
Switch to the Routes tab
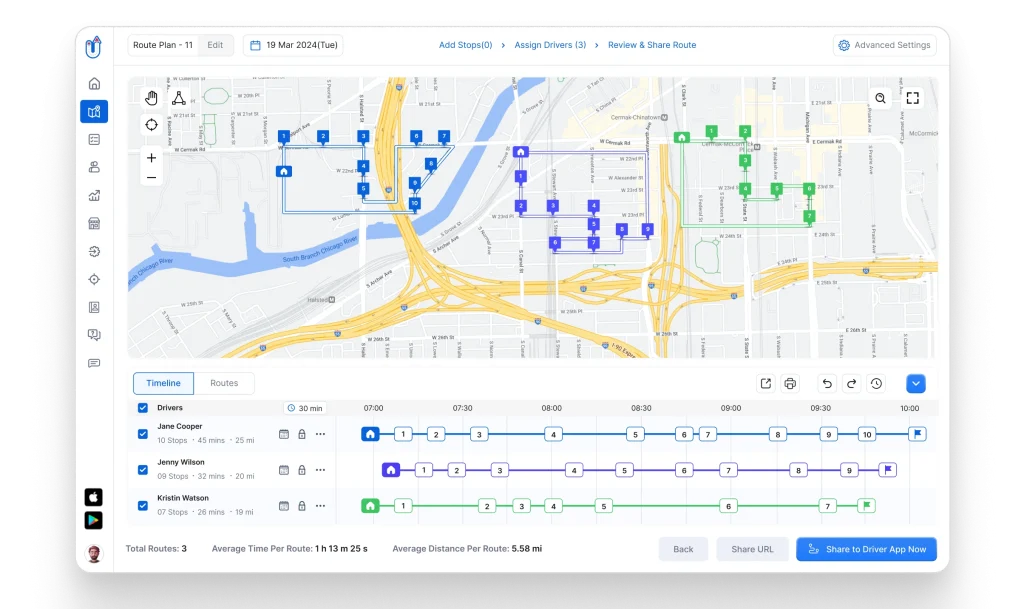coord(224,383)
